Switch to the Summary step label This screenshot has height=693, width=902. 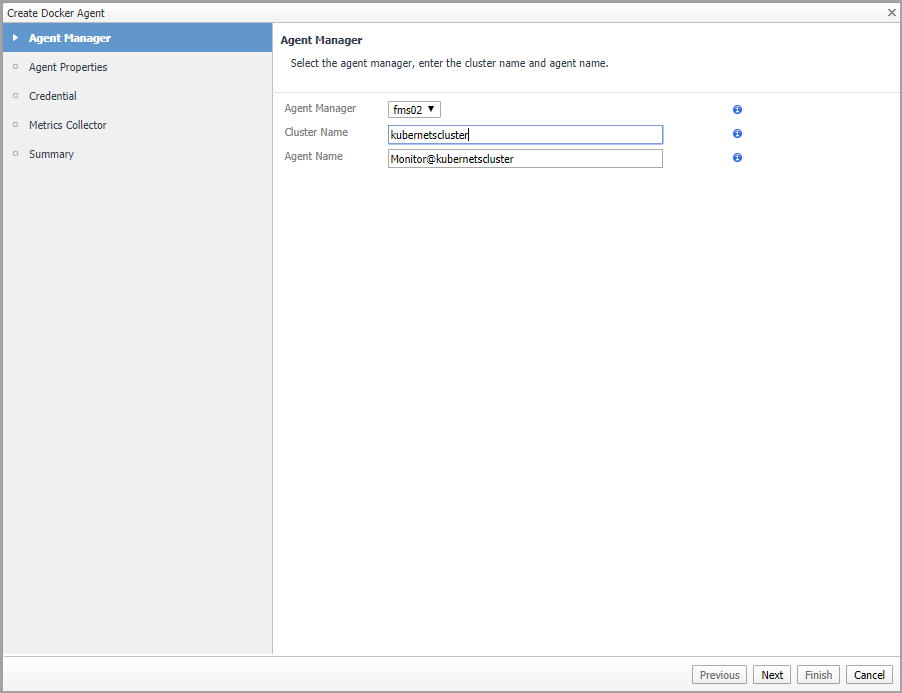[x=51, y=154]
